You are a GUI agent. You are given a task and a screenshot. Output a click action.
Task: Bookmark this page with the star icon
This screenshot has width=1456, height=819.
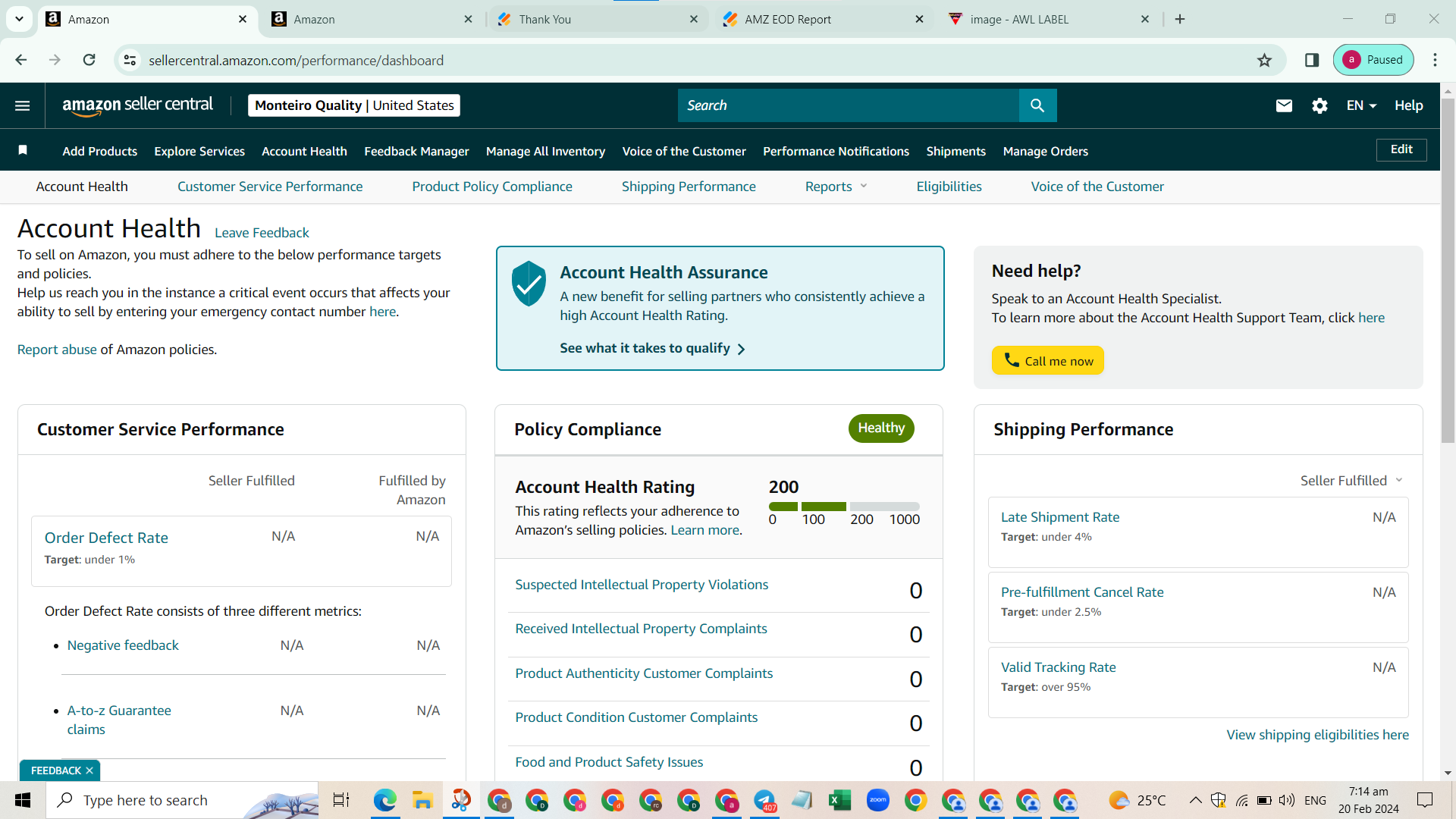pos(1264,60)
